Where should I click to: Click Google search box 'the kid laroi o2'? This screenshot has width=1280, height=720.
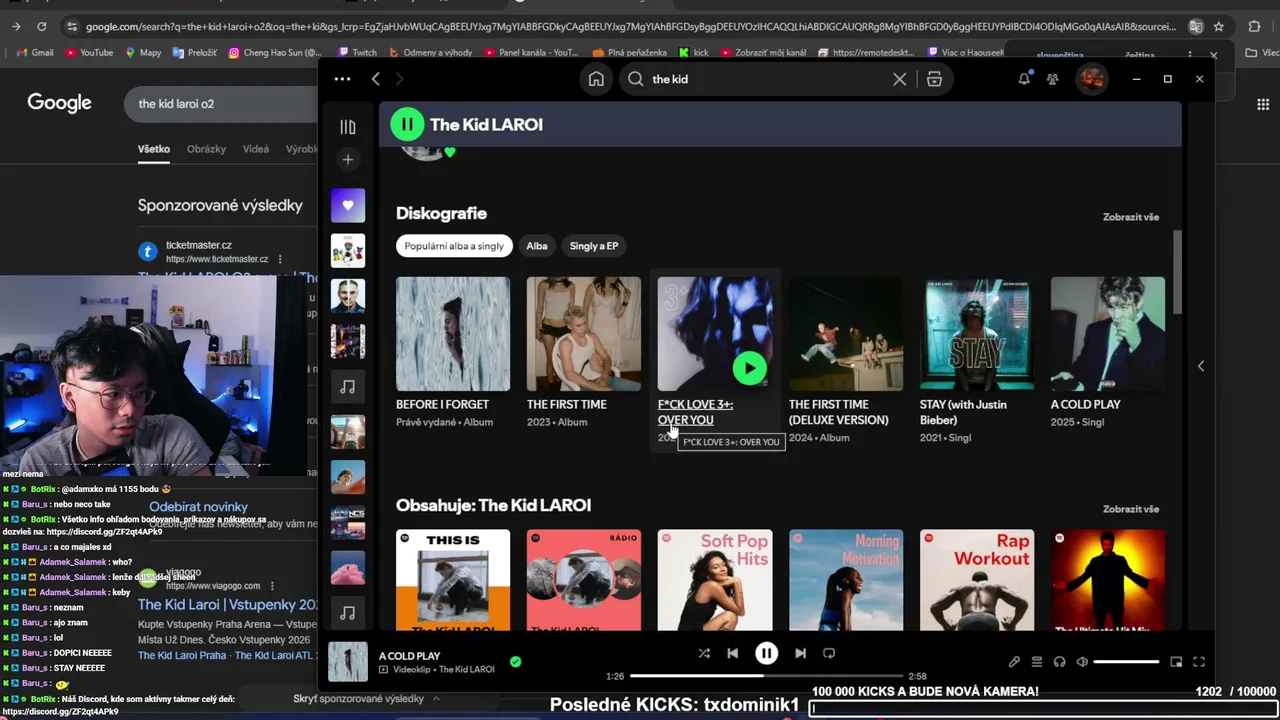click(x=220, y=104)
